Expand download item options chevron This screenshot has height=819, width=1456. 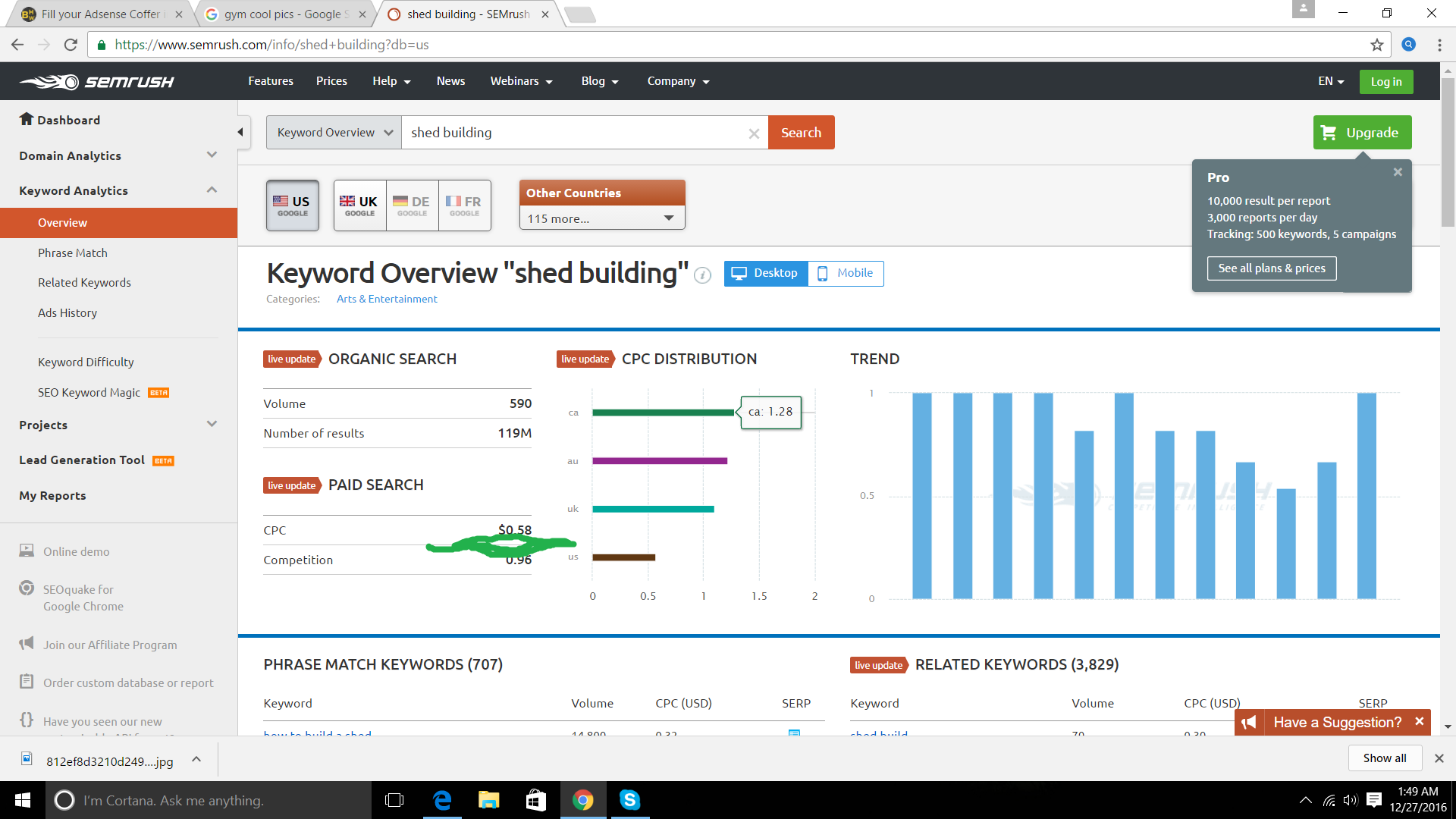coord(196,759)
